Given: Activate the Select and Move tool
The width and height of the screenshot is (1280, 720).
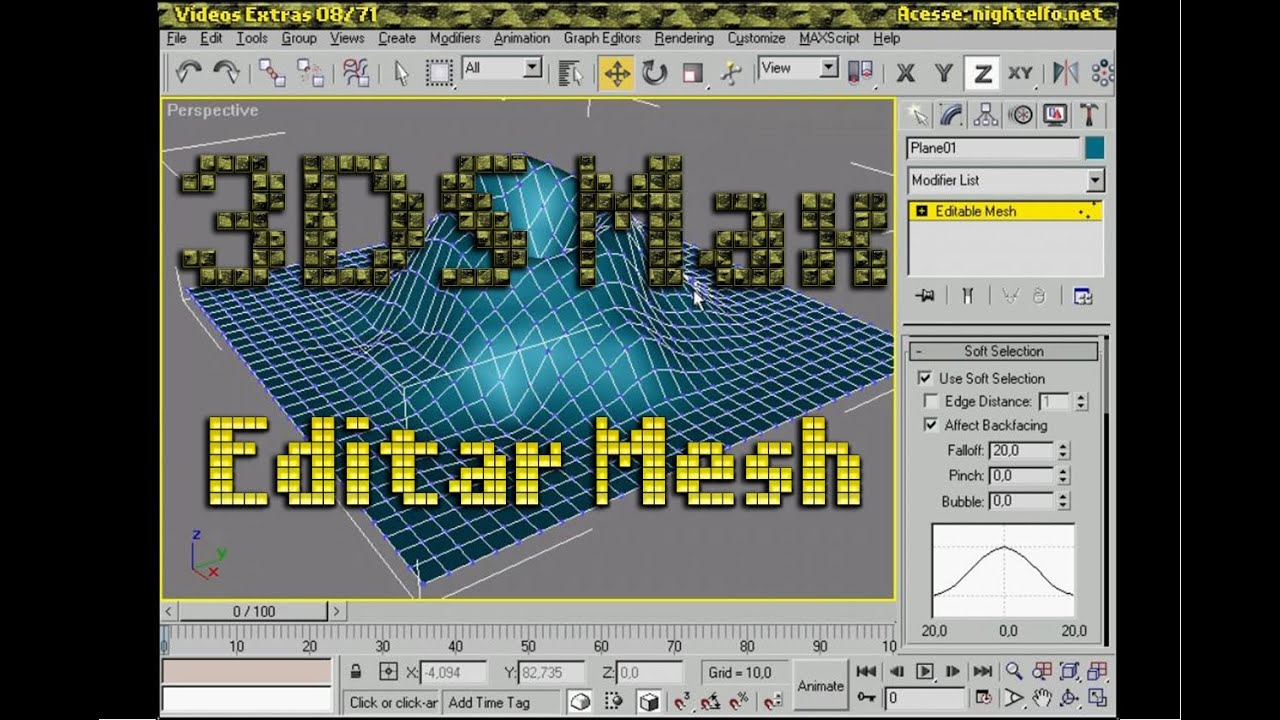Looking at the screenshot, I should [616, 72].
